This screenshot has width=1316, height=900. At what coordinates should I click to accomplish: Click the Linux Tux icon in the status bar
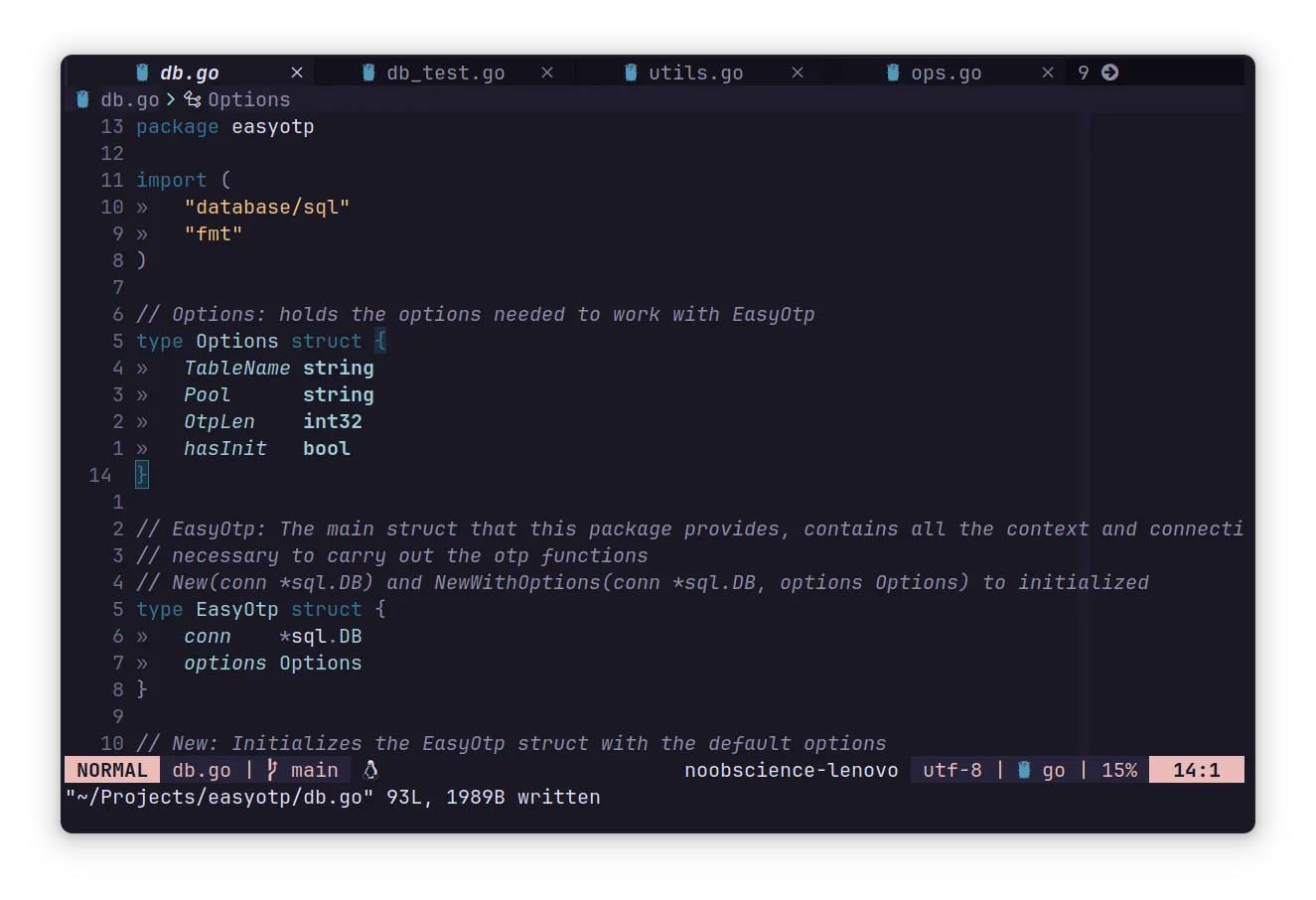tap(371, 769)
